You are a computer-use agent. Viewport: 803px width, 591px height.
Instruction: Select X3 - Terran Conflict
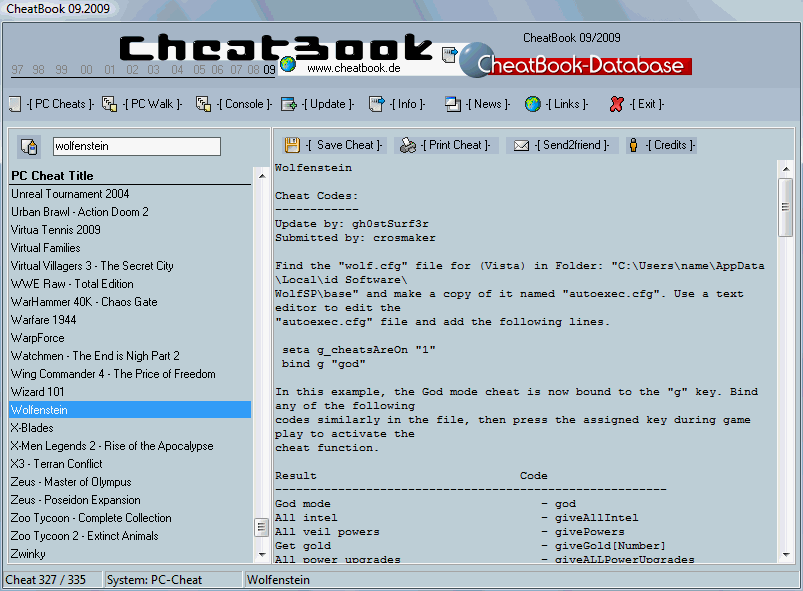point(131,464)
